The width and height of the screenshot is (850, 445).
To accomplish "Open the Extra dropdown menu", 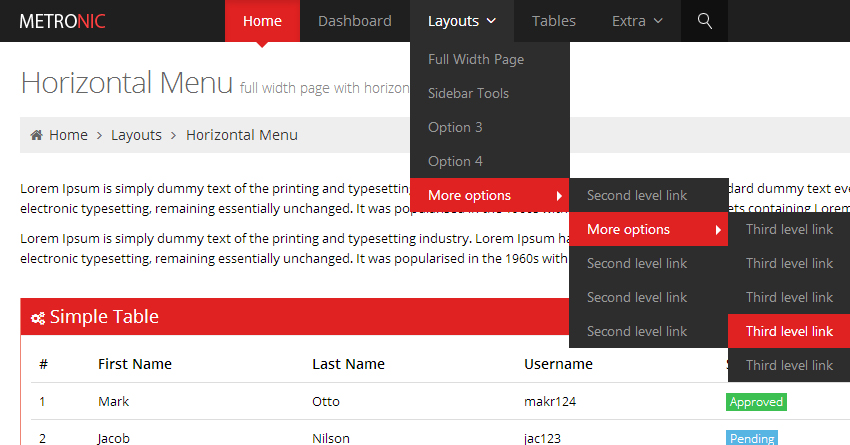I will pos(637,21).
